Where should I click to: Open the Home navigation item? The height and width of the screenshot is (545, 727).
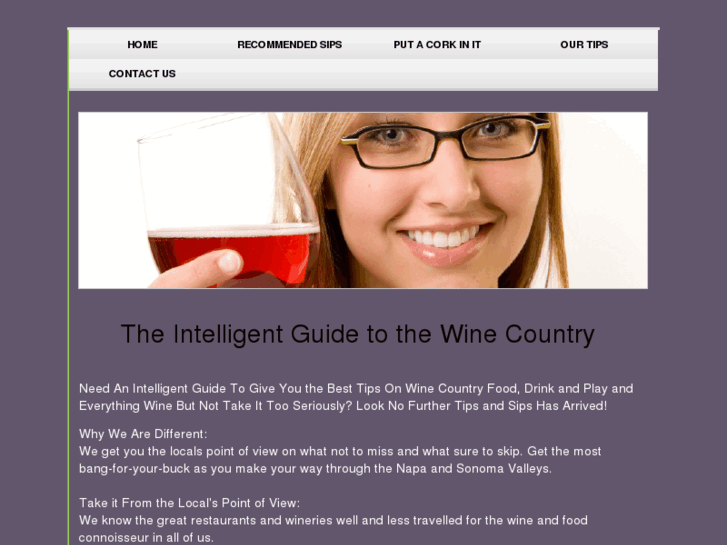coord(142,45)
